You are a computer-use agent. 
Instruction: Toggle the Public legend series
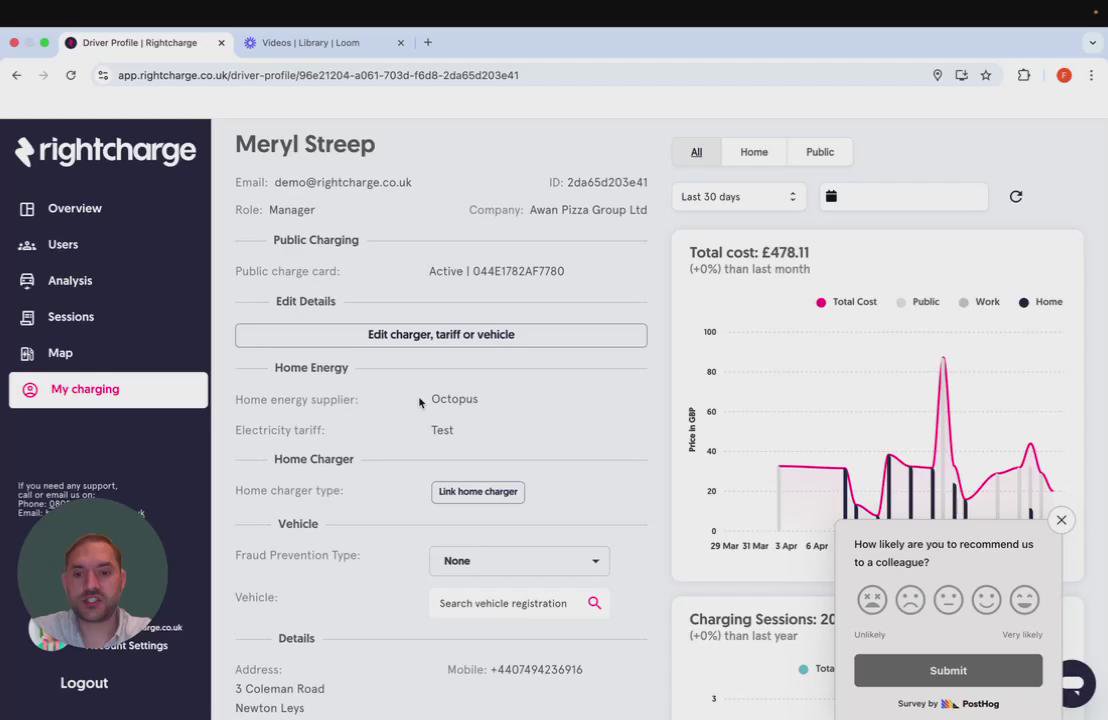917,302
